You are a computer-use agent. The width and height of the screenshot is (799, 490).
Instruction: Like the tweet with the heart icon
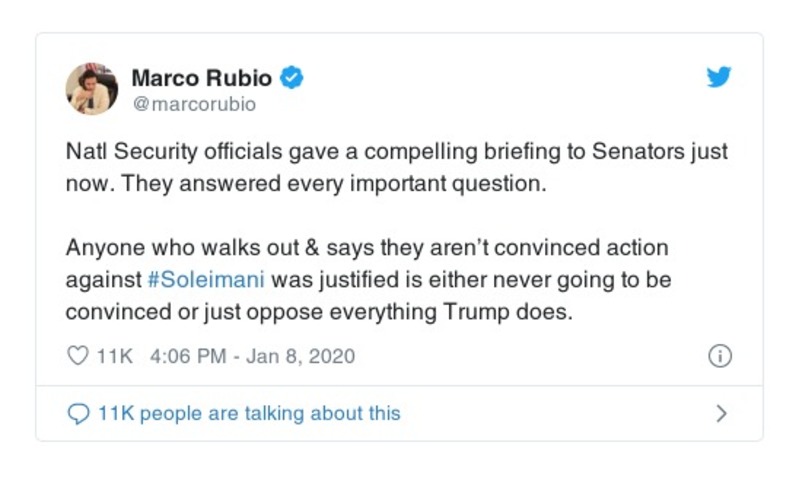pyautogui.click(x=77, y=356)
